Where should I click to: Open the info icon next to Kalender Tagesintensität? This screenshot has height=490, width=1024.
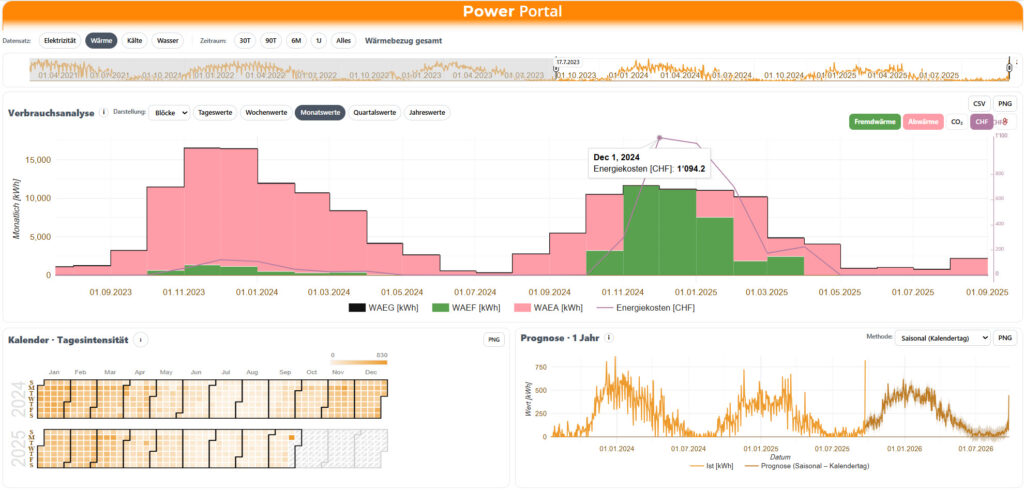pyautogui.click(x=141, y=339)
